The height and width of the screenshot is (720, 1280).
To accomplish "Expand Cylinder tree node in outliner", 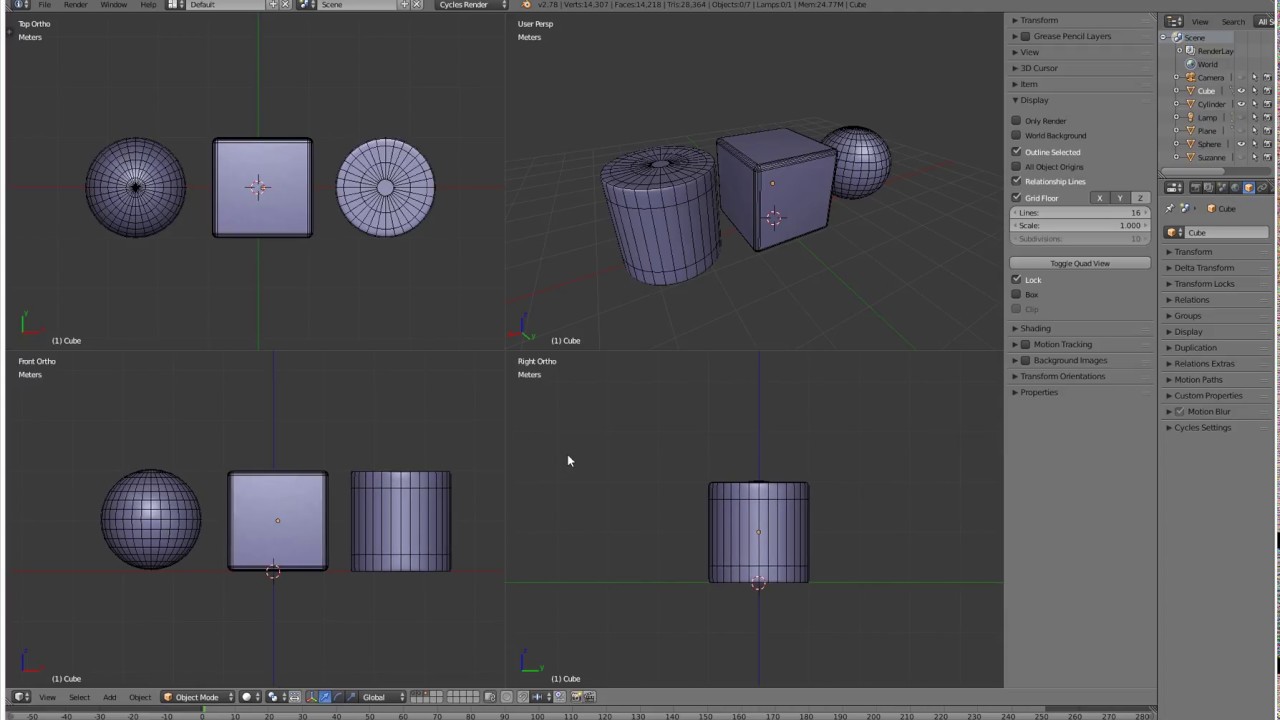I will click(1176, 104).
